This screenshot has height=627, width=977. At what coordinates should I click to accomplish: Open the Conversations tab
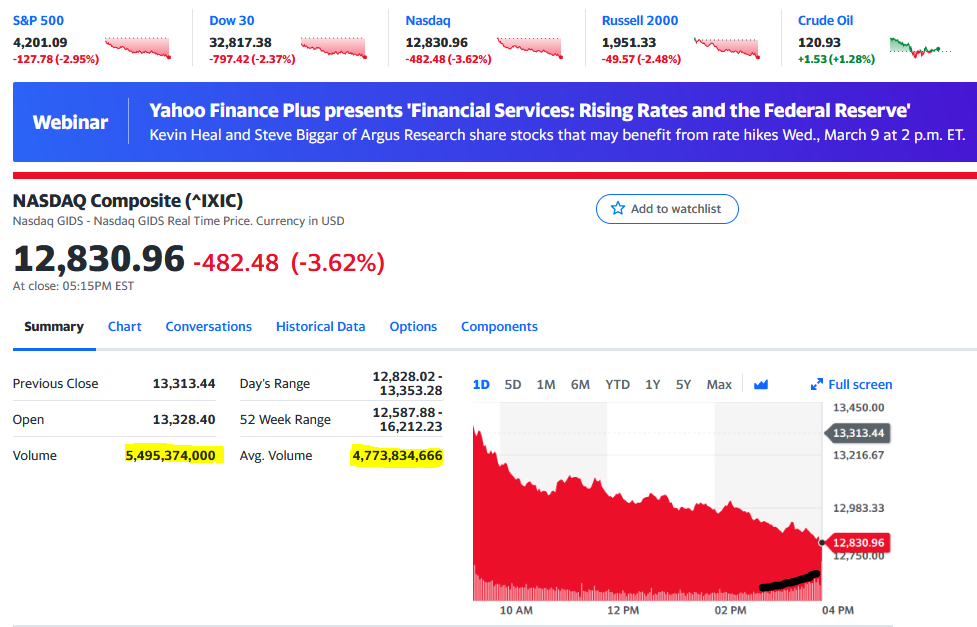[209, 327]
